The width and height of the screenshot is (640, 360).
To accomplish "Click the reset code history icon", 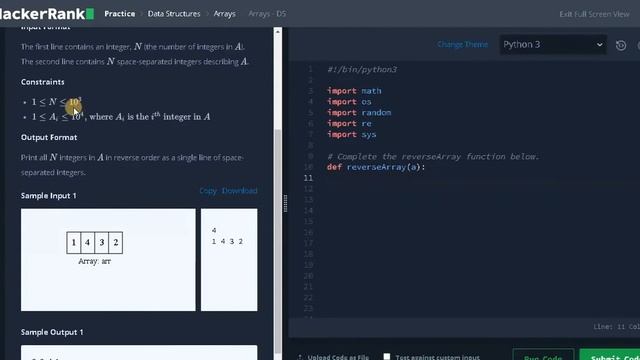I will click(621, 45).
